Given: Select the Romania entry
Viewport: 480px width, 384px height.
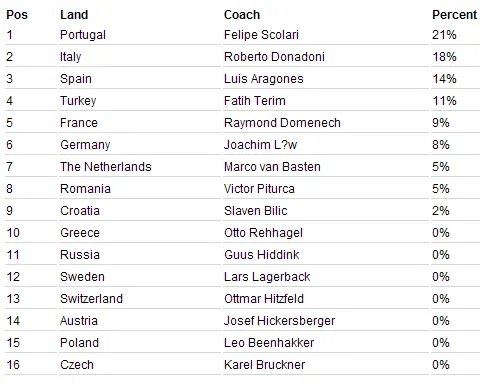Looking at the screenshot, I should [x=85, y=189].
